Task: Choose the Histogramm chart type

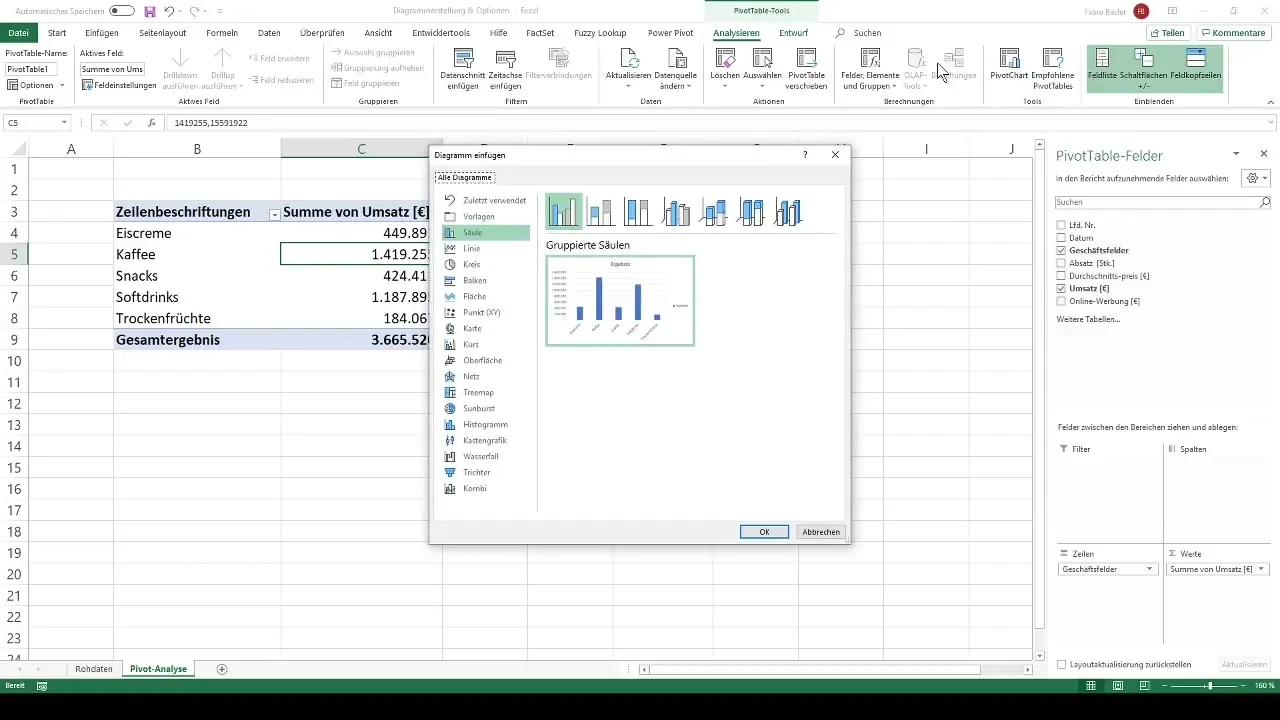Action: [486, 424]
